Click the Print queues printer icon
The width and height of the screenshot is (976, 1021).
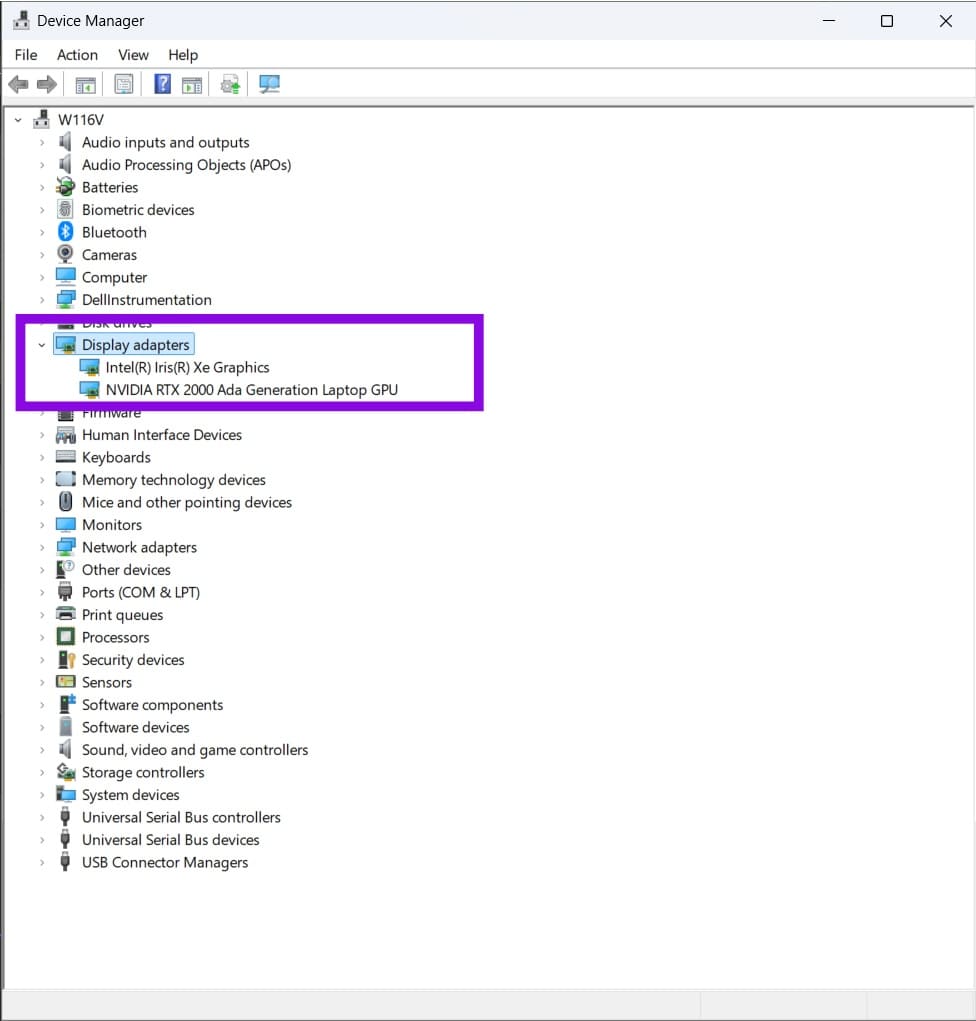point(65,614)
